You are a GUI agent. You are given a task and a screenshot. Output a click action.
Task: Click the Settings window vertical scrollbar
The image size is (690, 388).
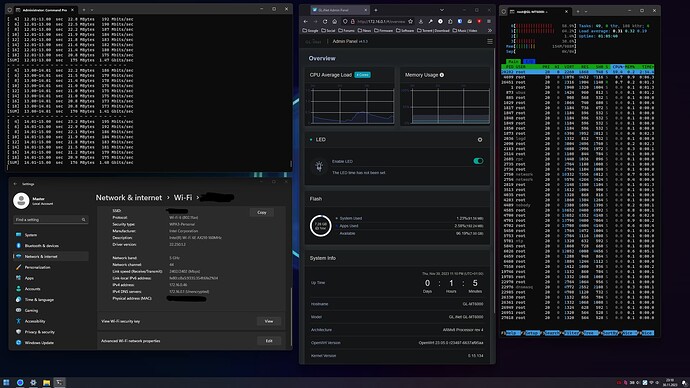coord(291,316)
